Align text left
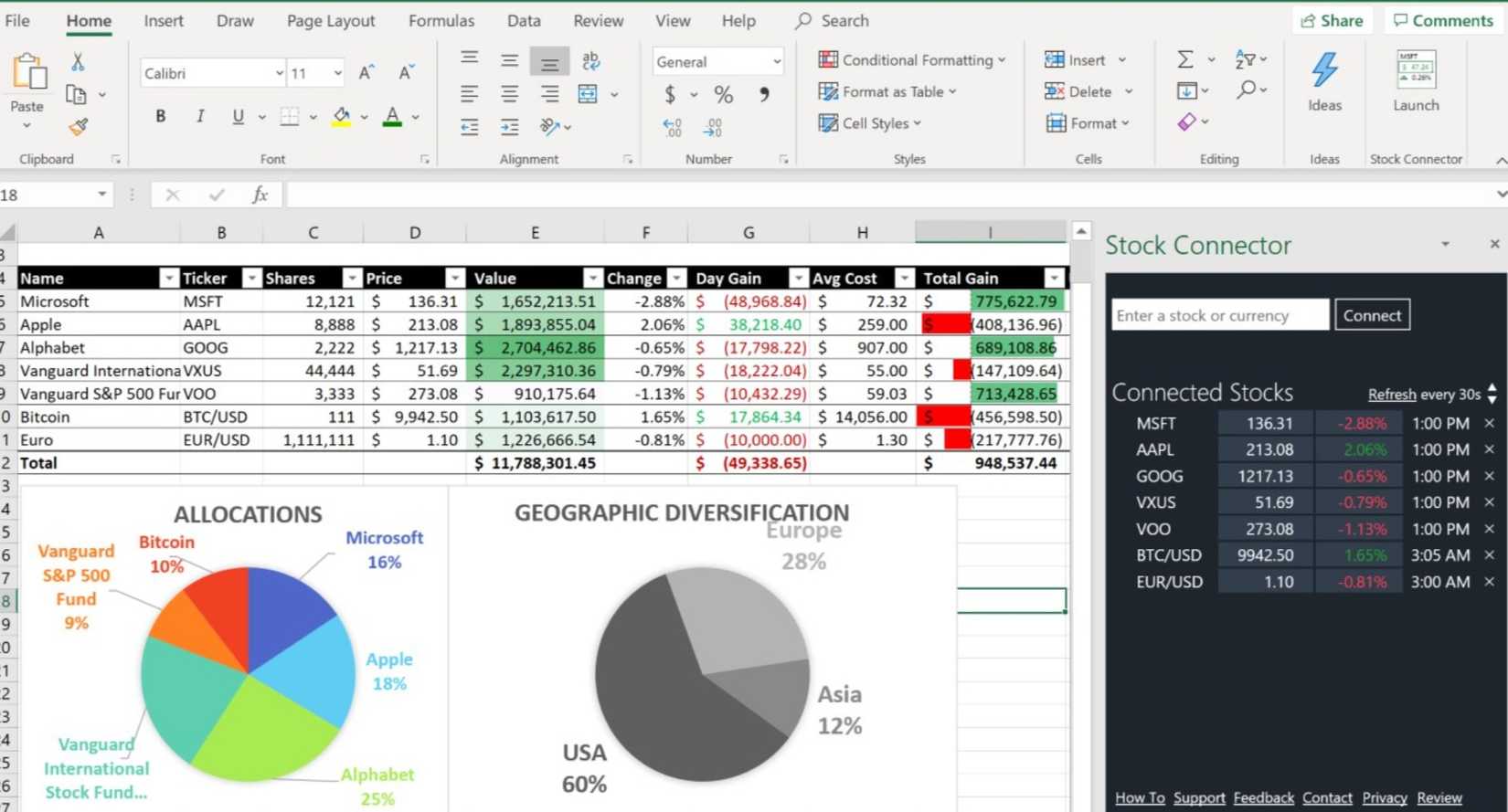Viewport: 1508px width, 812px height. 470,93
